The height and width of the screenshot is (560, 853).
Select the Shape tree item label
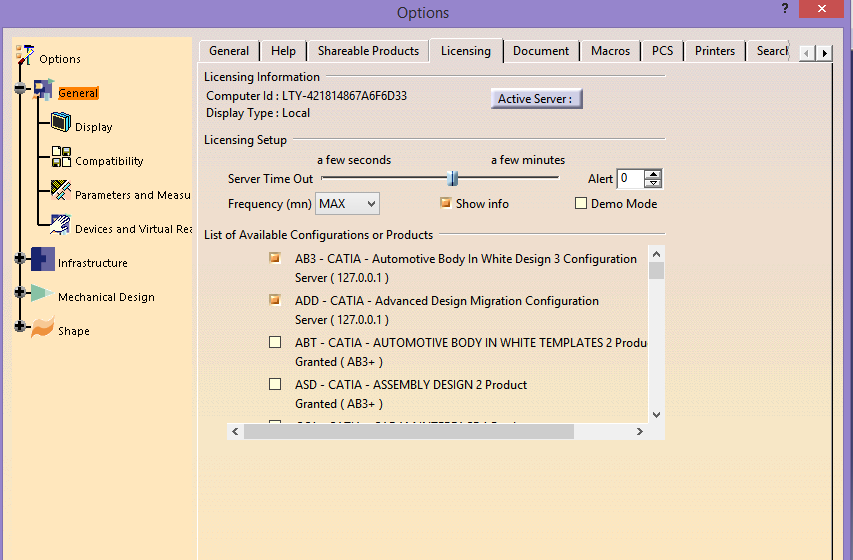point(74,331)
